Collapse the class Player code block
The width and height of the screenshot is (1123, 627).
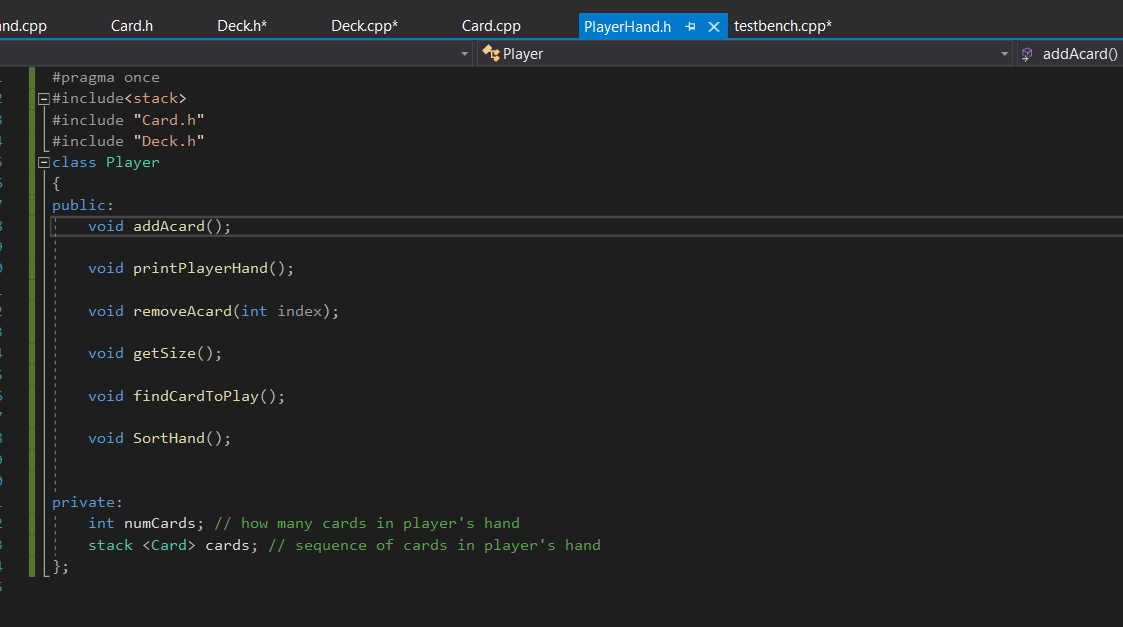pyautogui.click(x=43, y=161)
